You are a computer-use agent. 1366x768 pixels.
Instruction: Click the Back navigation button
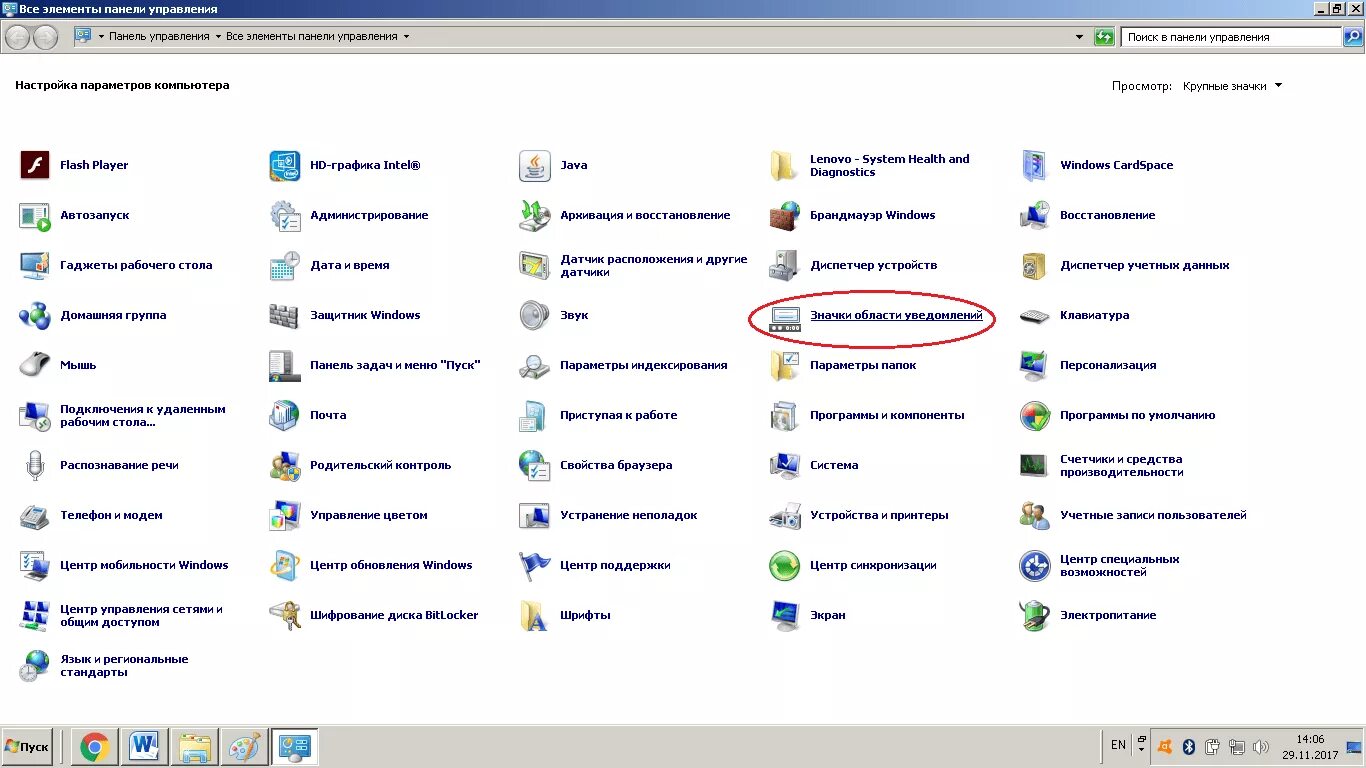18,37
